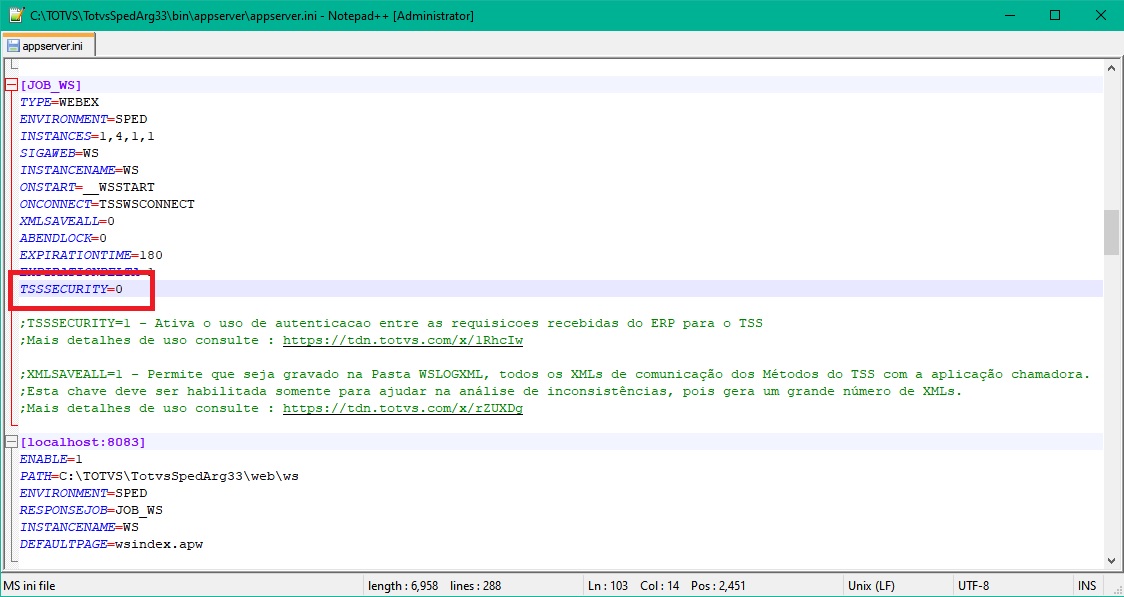This screenshot has width=1124, height=597.
Task: Open the tdn.totvs.com/x/1RhcIw link
Action: coord(402,340)
